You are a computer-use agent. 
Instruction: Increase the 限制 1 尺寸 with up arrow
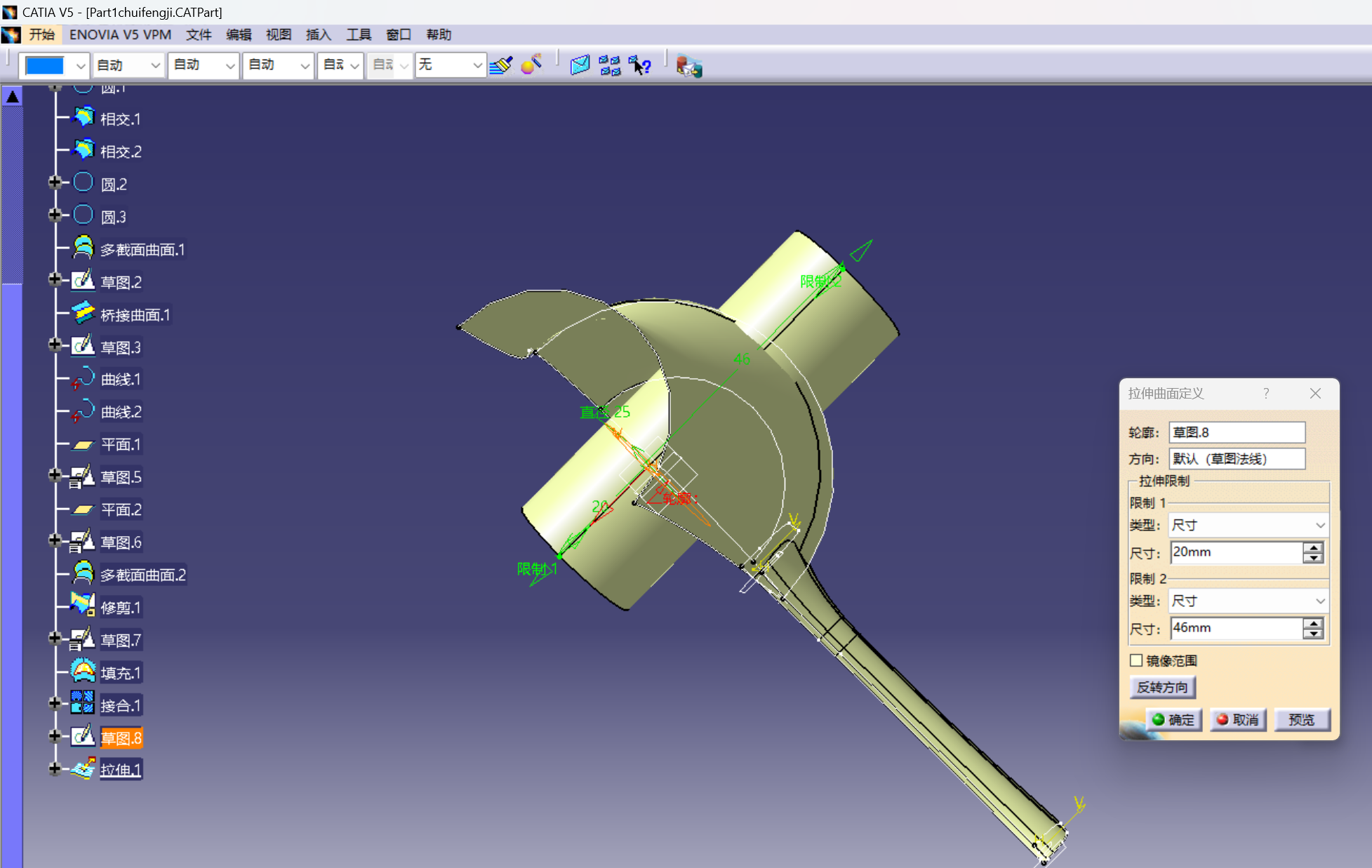coord(1313,547)
